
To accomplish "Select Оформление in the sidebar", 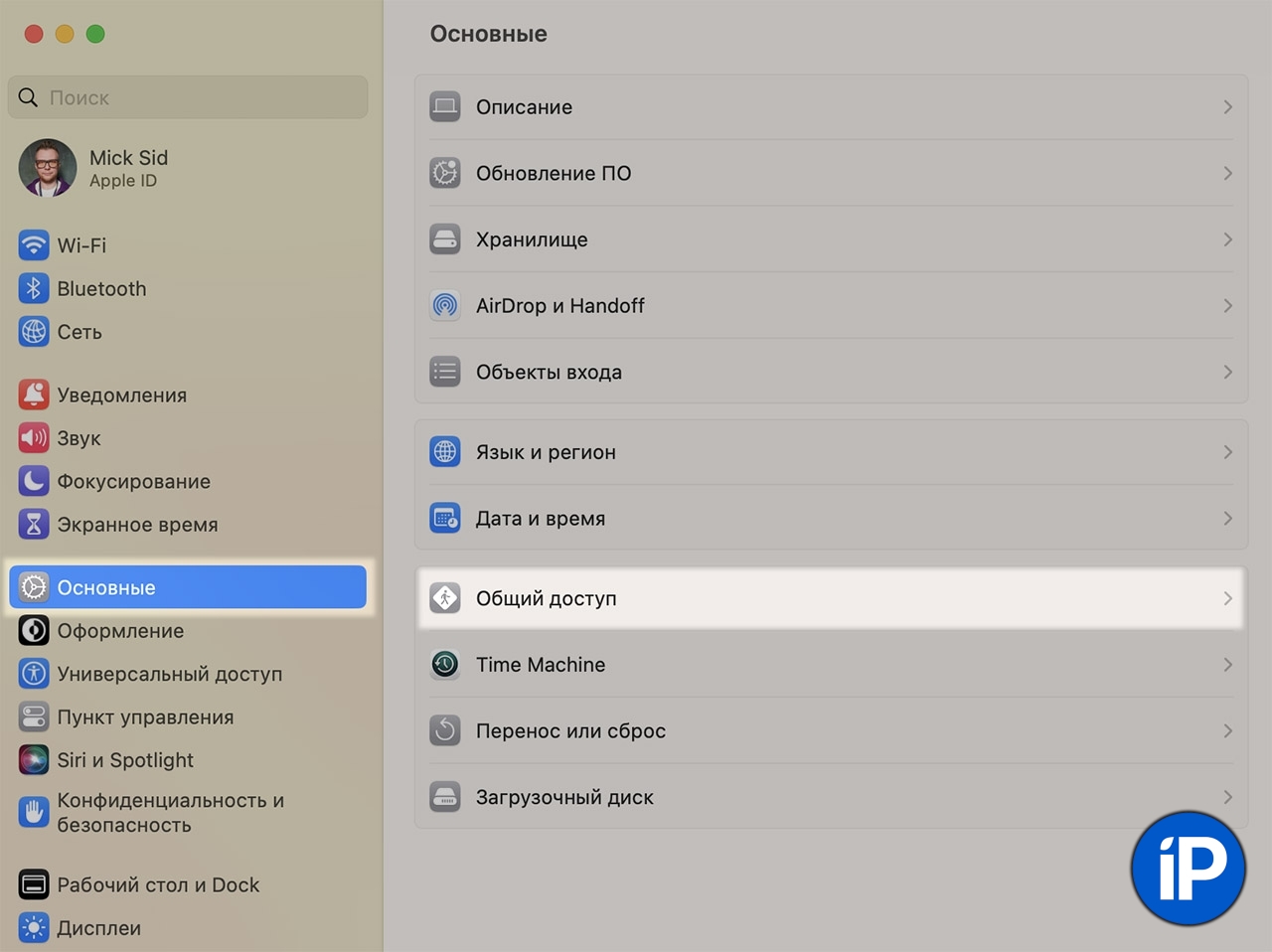I will tap(120, 631).
